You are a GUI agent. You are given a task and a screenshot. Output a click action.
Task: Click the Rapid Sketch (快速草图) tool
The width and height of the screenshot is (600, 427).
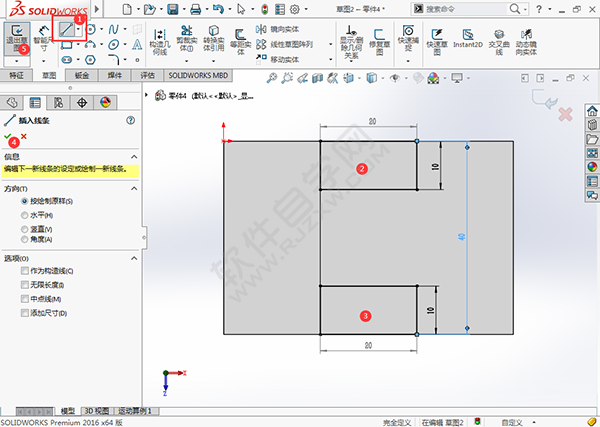point(437,42)
